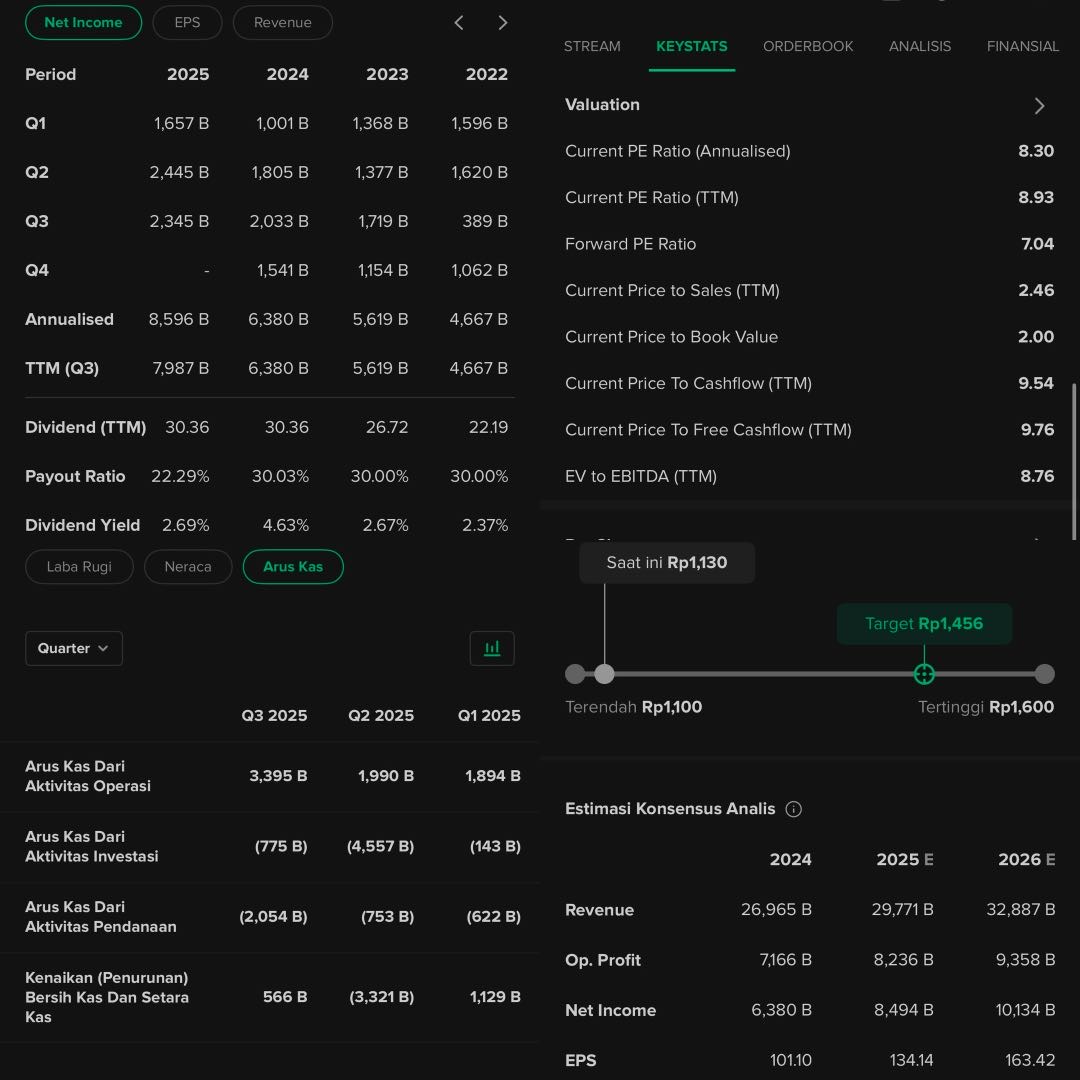Switch to the EPS pill
The height and width of the screenshot is (1080, 1080).
tap(187, 22)
